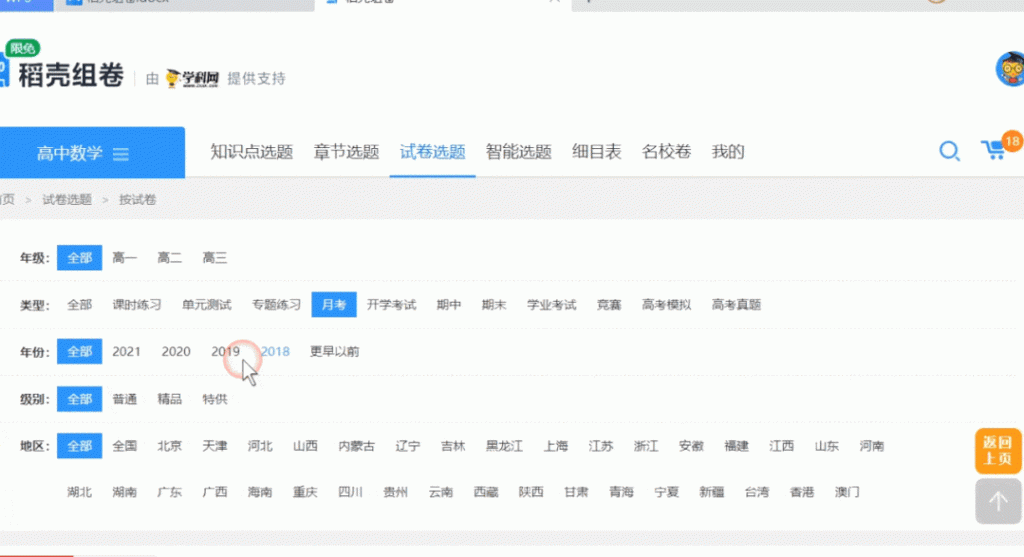
Task: Open the 高中数学 subject dropdown
Action: [x=92, y=152]
